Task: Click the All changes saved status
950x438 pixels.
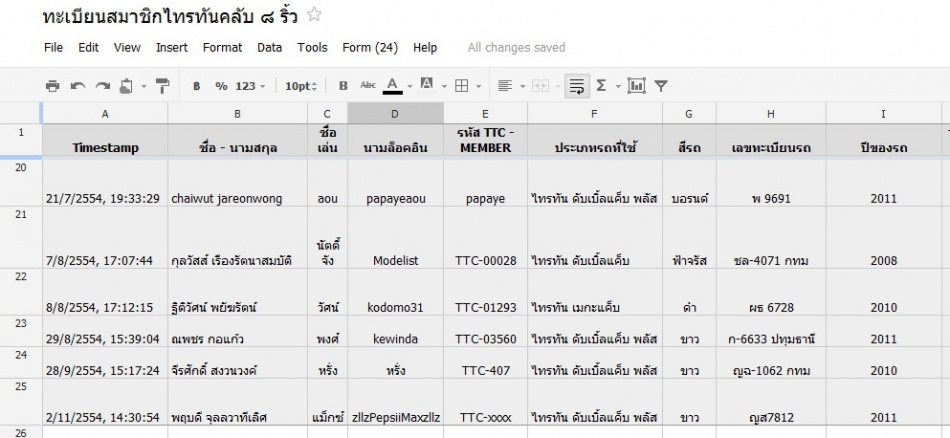Action: (516, 47)
